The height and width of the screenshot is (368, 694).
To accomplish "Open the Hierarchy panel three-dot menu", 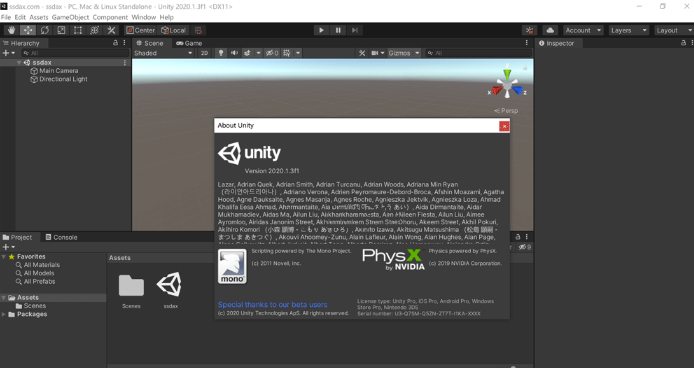I will point(124,43).
